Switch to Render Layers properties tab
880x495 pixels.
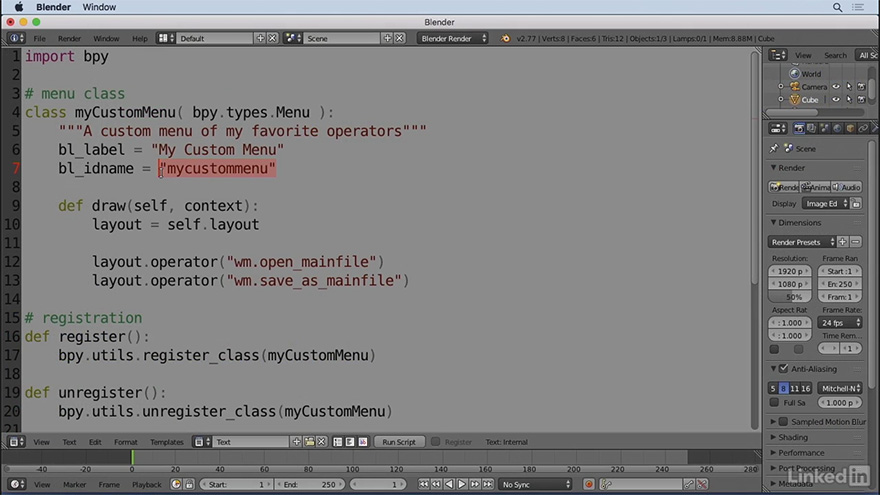coord(812,129)
